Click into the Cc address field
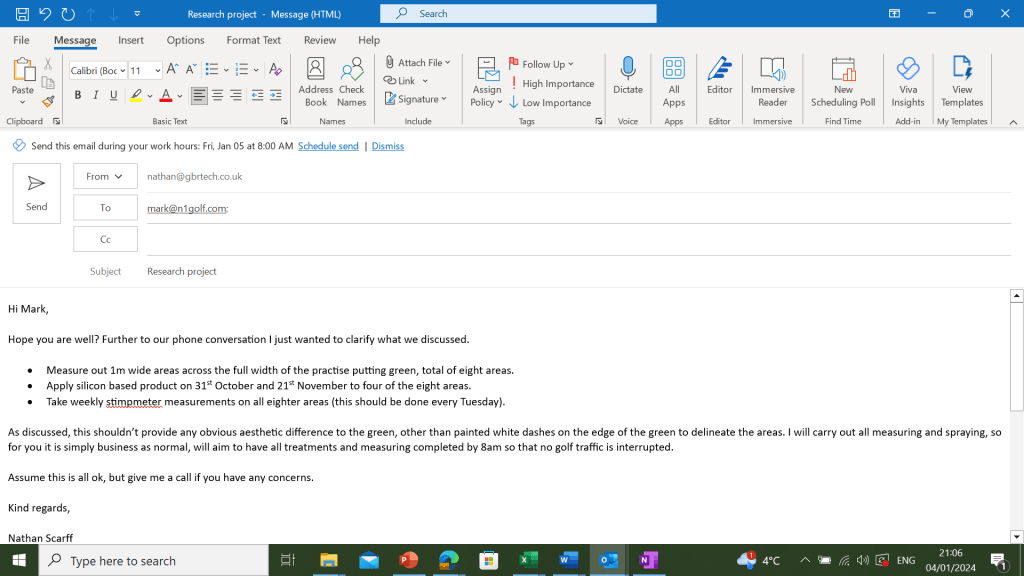This screenshot has height=576, width=1024. tap(578, 240)
